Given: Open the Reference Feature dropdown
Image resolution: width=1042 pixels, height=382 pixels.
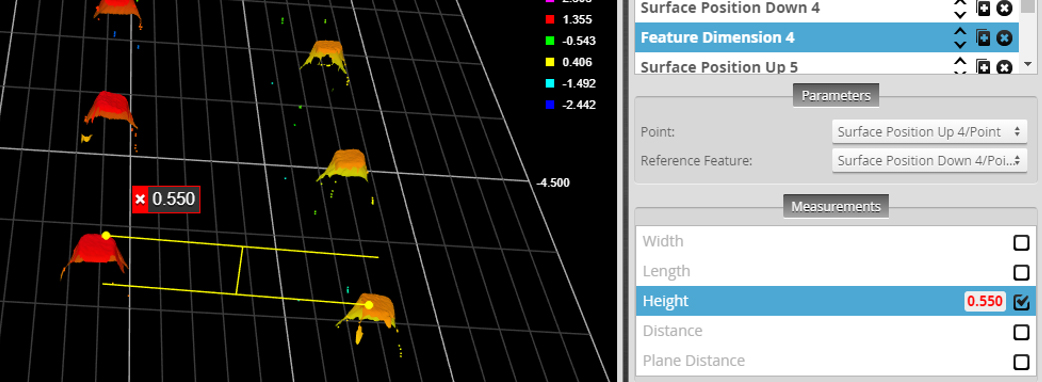Looking at the screenshot, I should coord(928,160).
